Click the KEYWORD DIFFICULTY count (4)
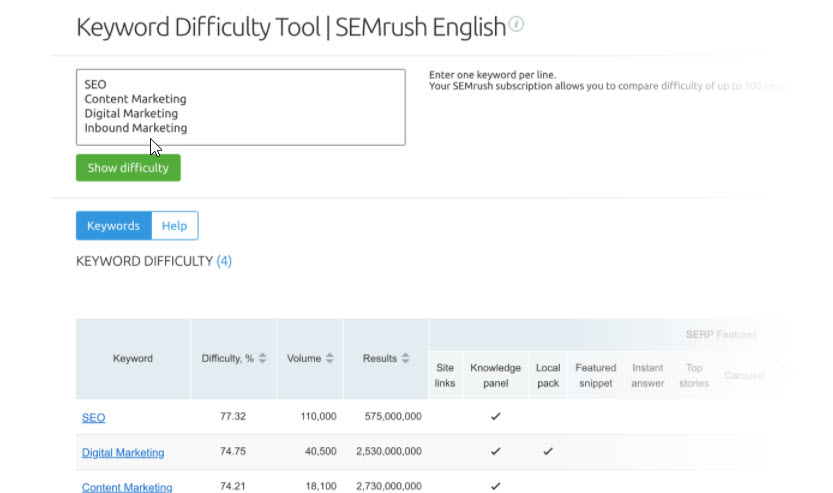Image resolution: width=833 pixels, height=493 pixels. [x=224, y=261]
